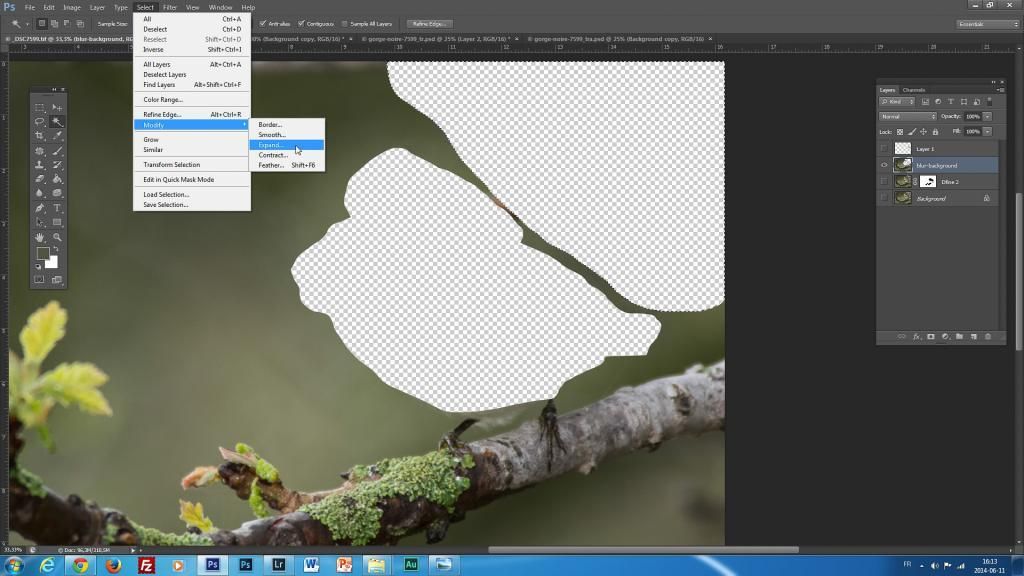Screen dimensions: 1024x576
Task: Open Lightroom from the taskbar
Action: click(278, 565)
